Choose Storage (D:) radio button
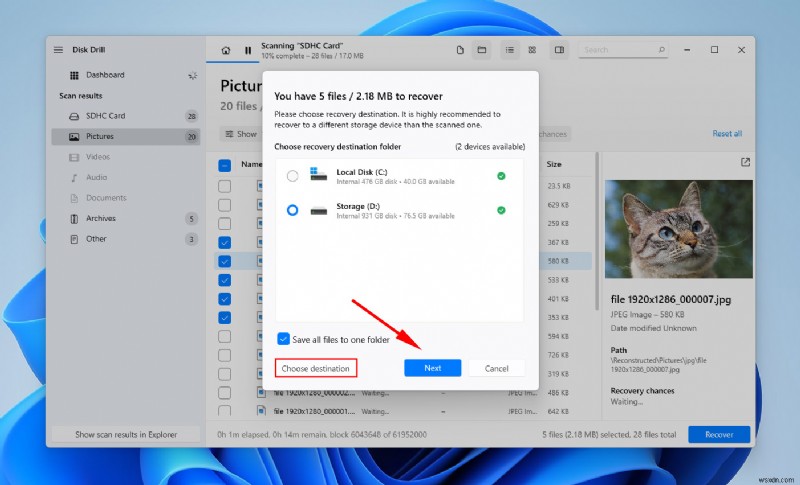The image size is (800, 485). 292,210
